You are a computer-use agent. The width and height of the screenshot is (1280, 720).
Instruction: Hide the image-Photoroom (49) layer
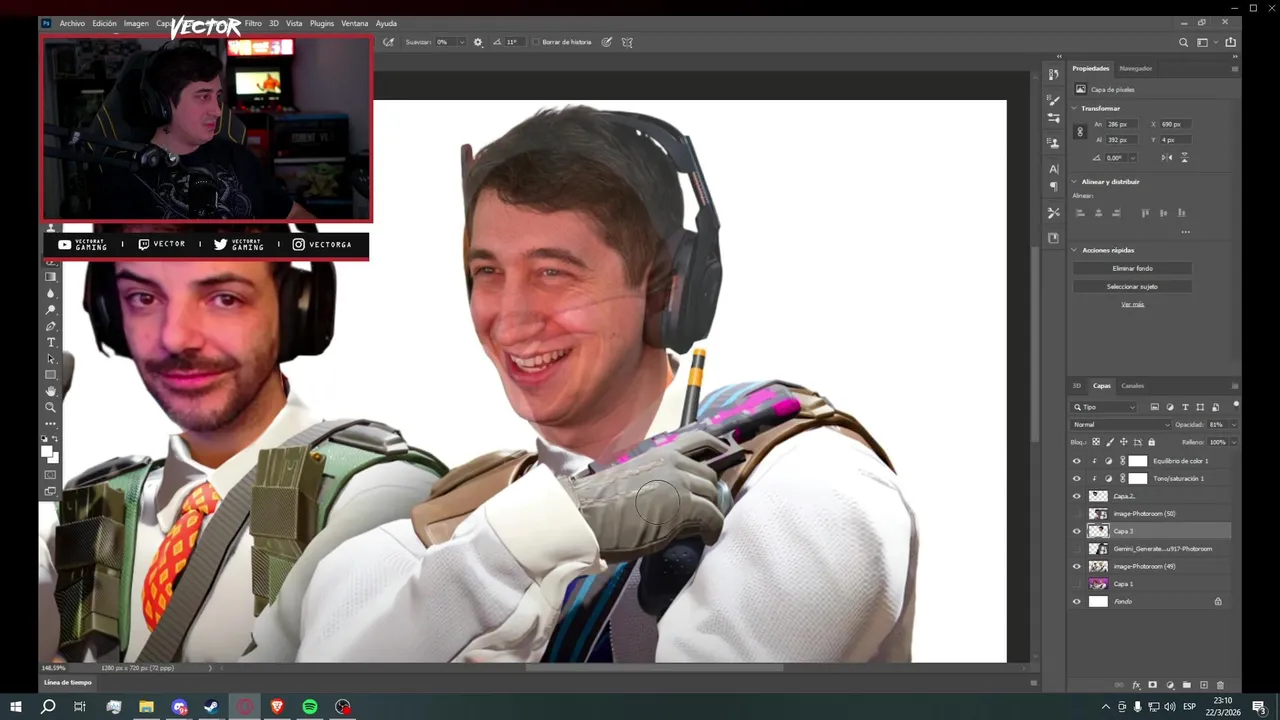click(x=1077, y=566)
